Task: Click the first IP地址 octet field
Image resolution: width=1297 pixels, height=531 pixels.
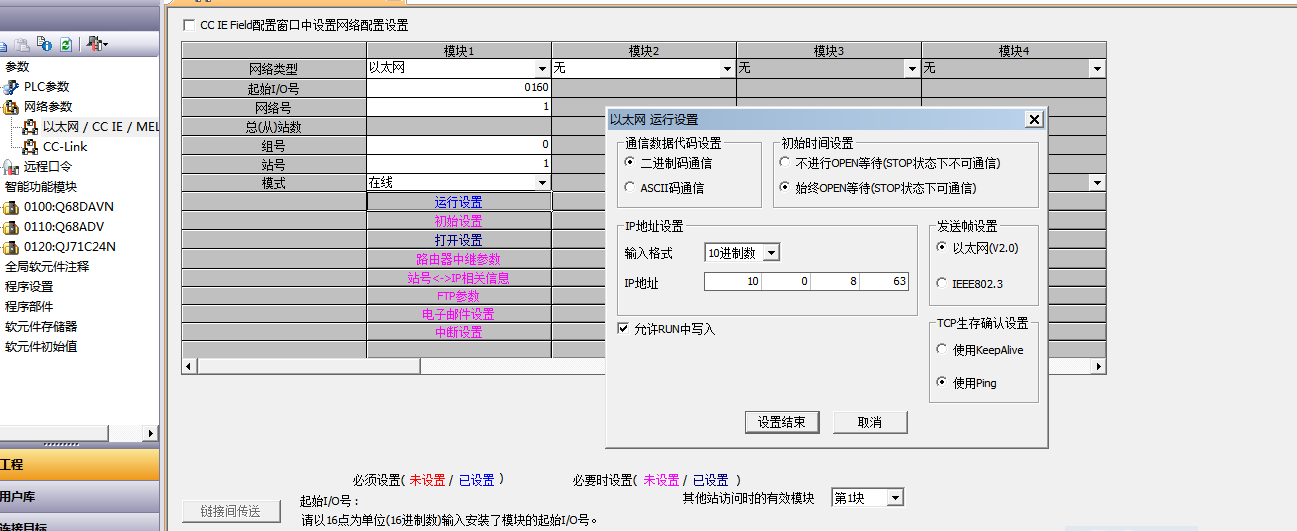Action: [733, 282]
